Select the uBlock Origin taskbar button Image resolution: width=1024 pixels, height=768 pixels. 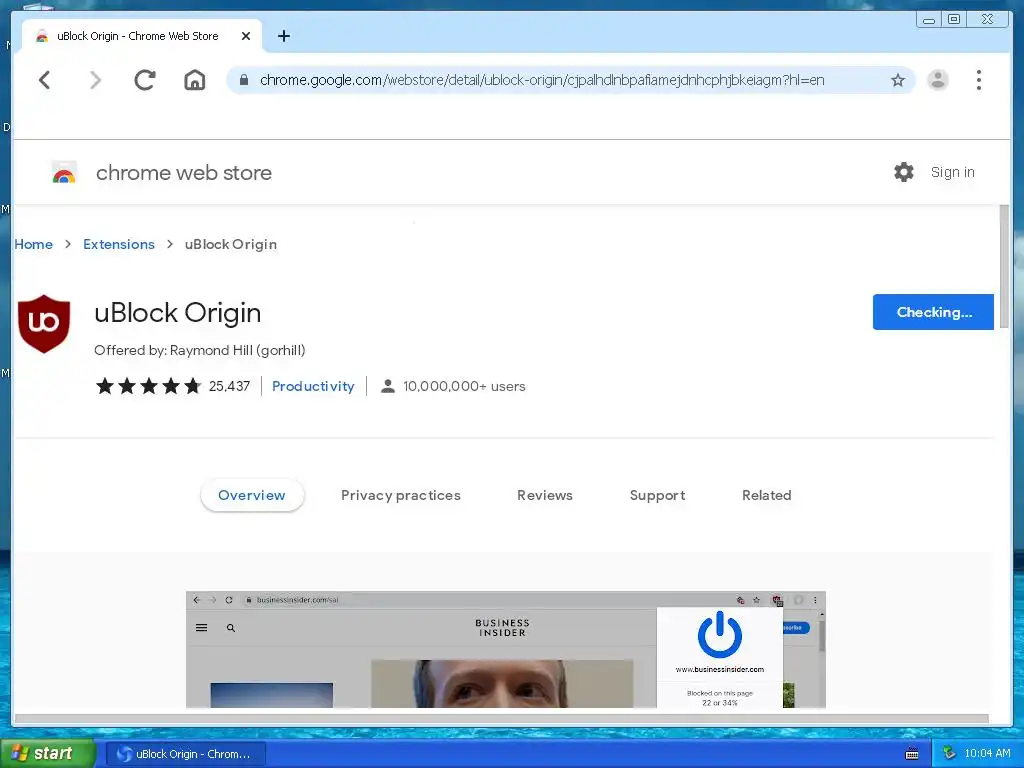coord(185,754)
